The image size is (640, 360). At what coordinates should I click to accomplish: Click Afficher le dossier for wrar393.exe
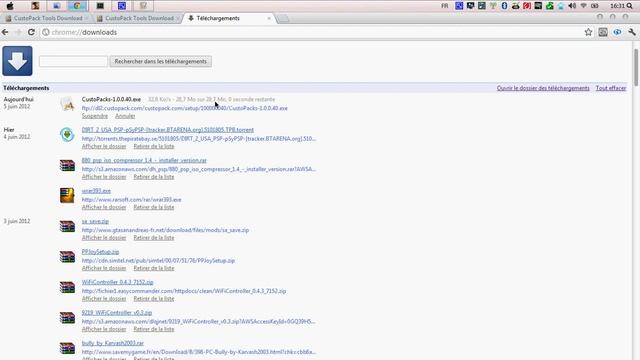pos(104,207)
